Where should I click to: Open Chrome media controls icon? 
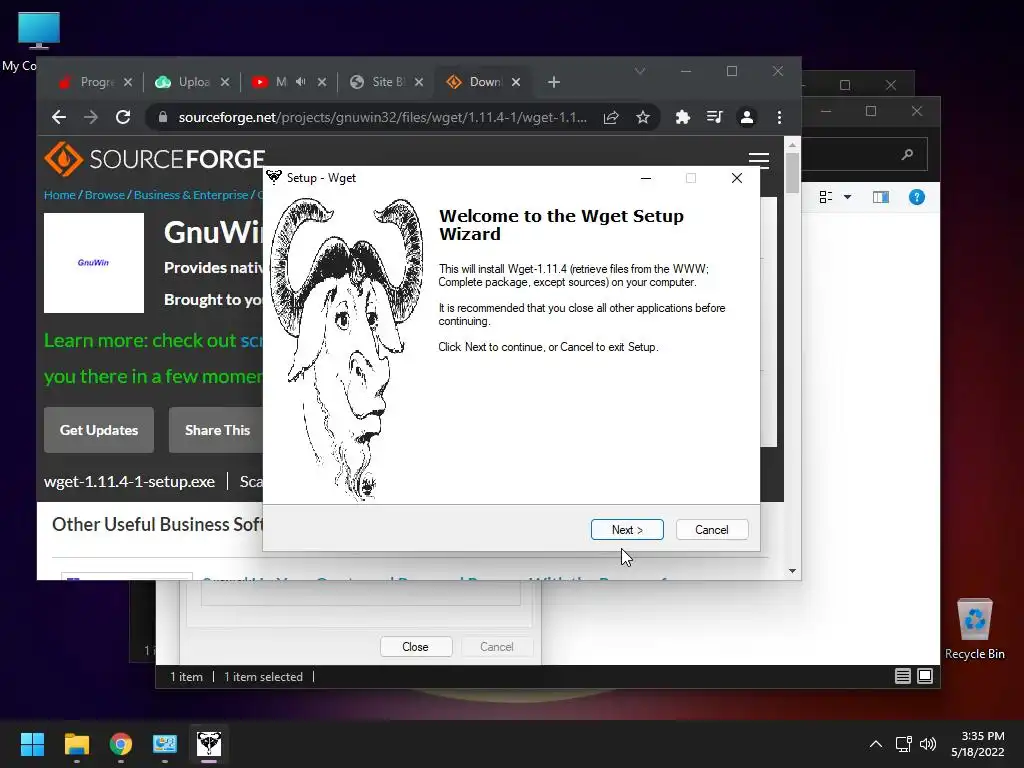[x=714, y=117]
